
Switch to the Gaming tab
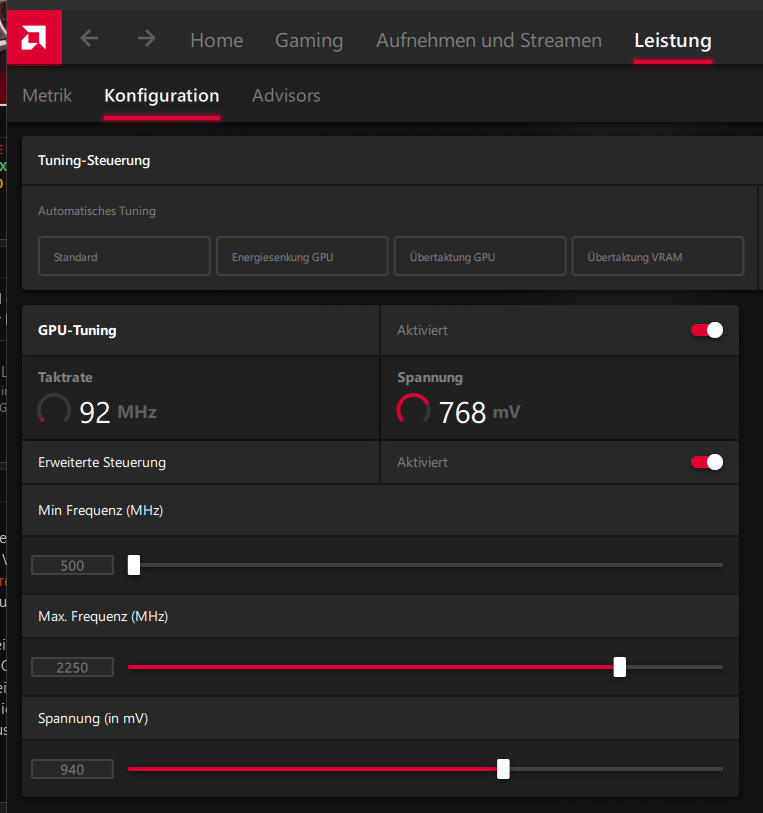309,40
